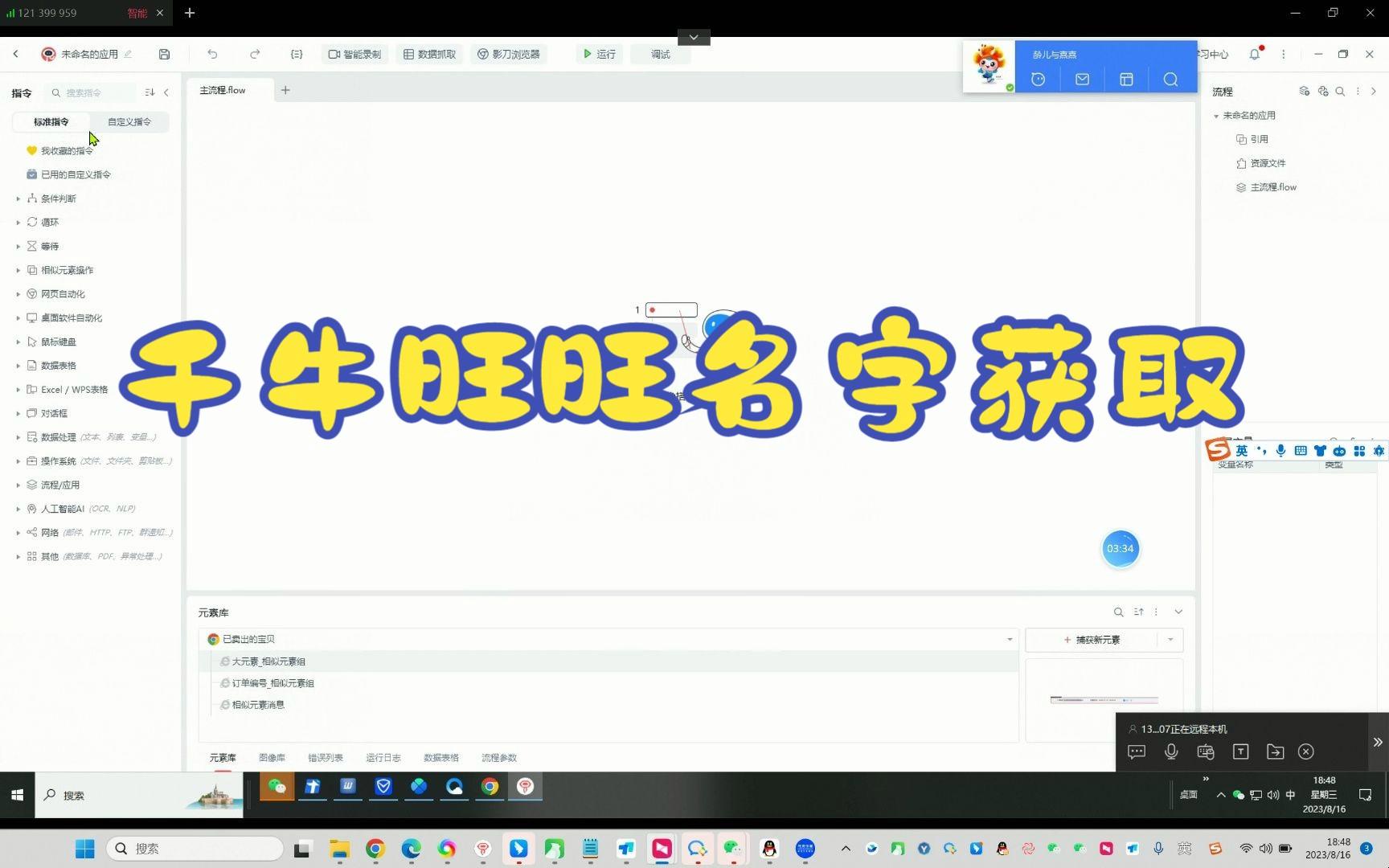This screenshot has width=1389, height=868.
Task: Collapse 未命名的应用 tree node
Action: pyautogui.click(x=1216, y=116)
